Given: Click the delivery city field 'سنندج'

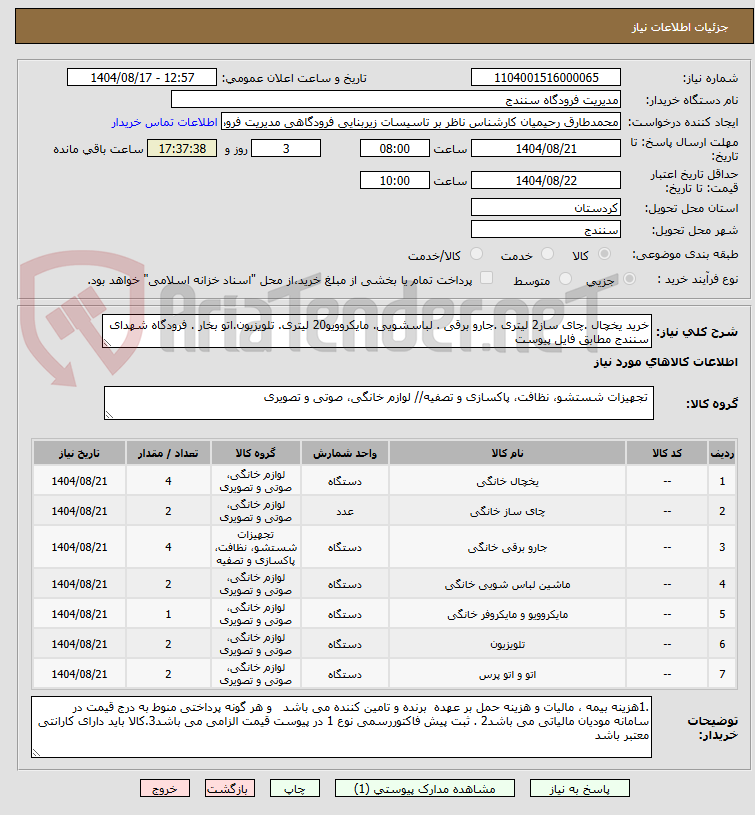Looking at the screenshot, I should [546, 229].
